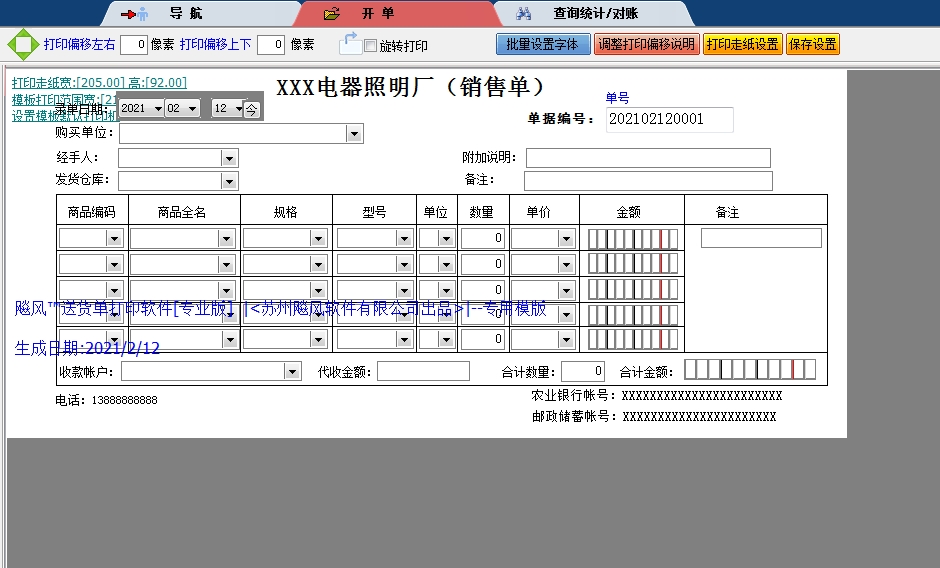Click the 打印走纸宽 paper size link

pyautogui.click(x=99, y=83)
